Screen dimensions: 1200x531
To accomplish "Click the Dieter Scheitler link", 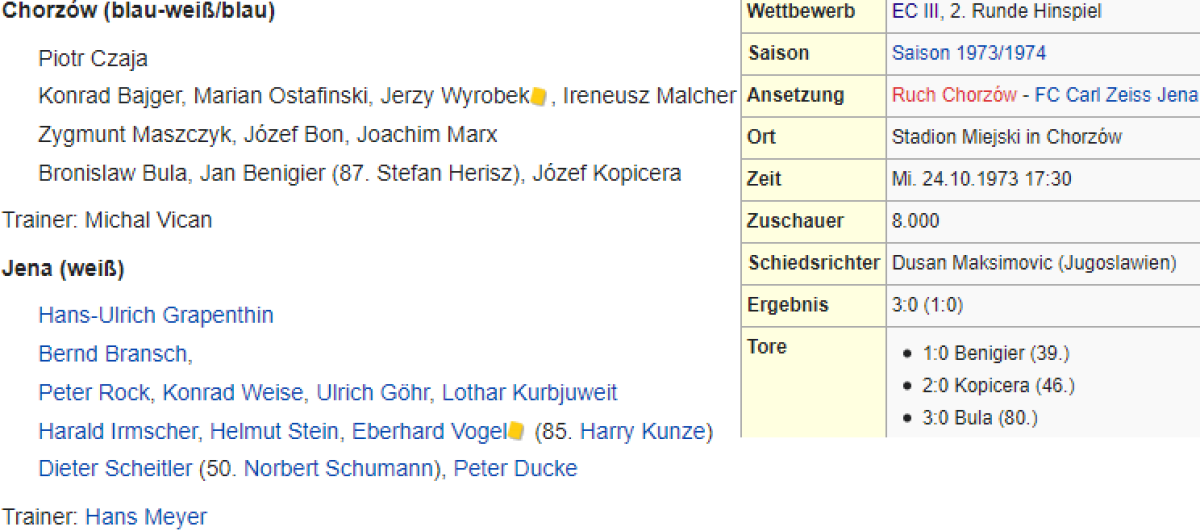I will click(x=116, y=469).
